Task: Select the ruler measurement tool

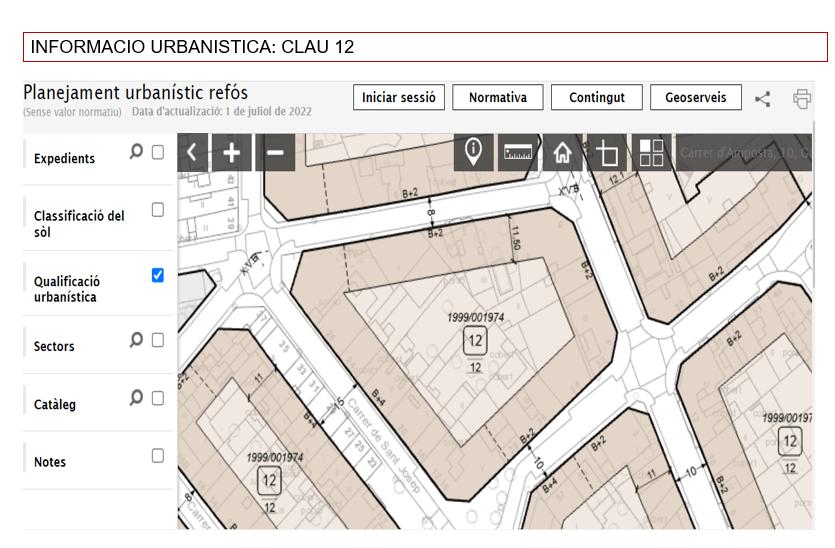Action: pos(517,153)
